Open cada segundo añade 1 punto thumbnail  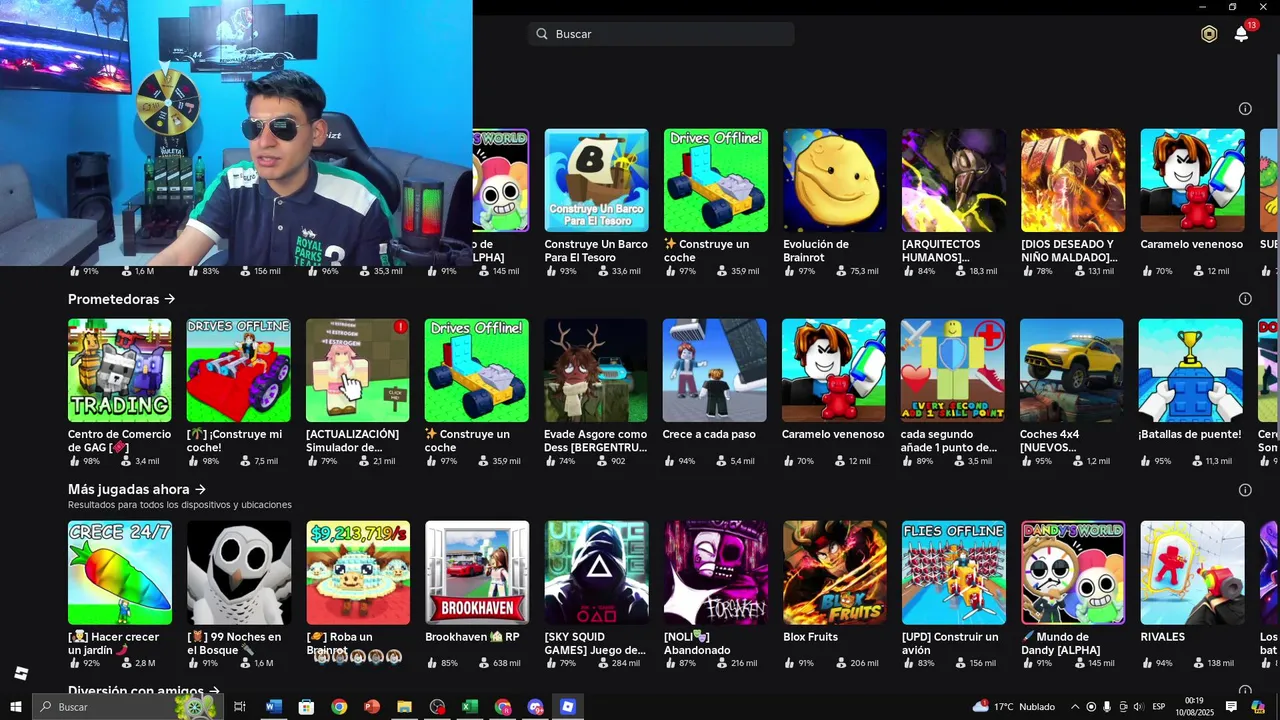pos(953,370)
